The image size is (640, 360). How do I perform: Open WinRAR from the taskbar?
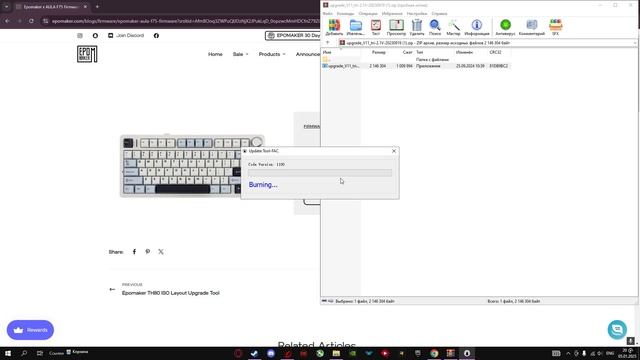(450, 353)
